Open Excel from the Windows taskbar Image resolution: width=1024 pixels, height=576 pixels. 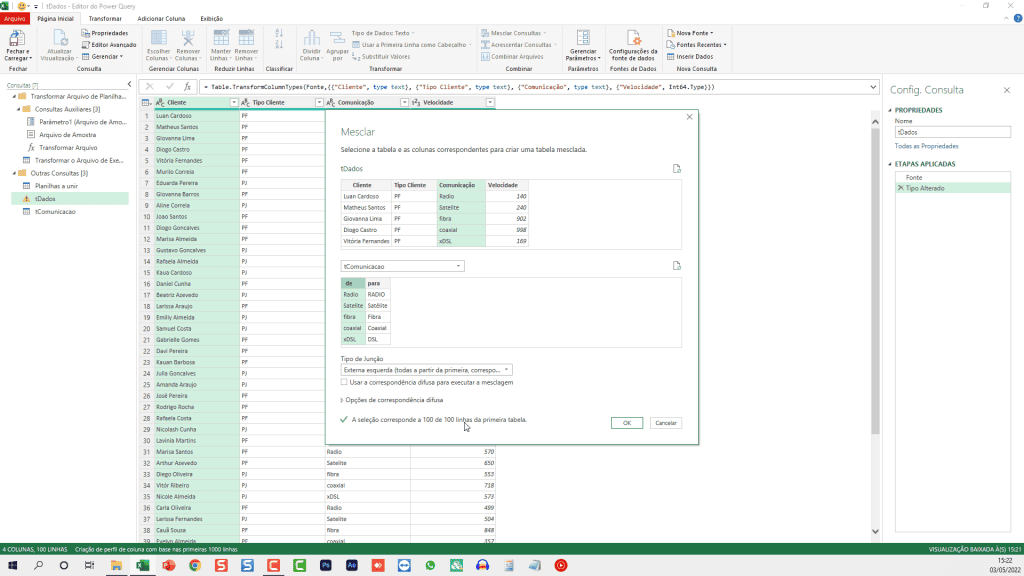point(142,565)
